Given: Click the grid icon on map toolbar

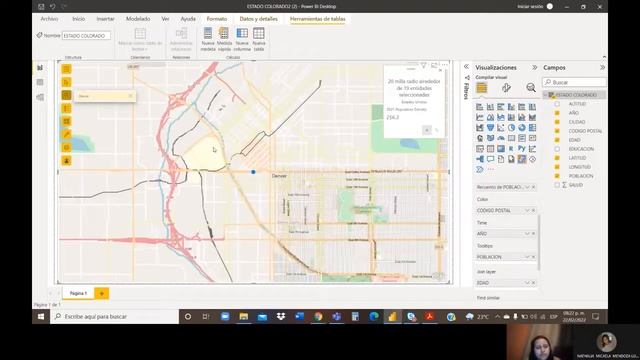Looking at the screenshot, I should [66, 121].
